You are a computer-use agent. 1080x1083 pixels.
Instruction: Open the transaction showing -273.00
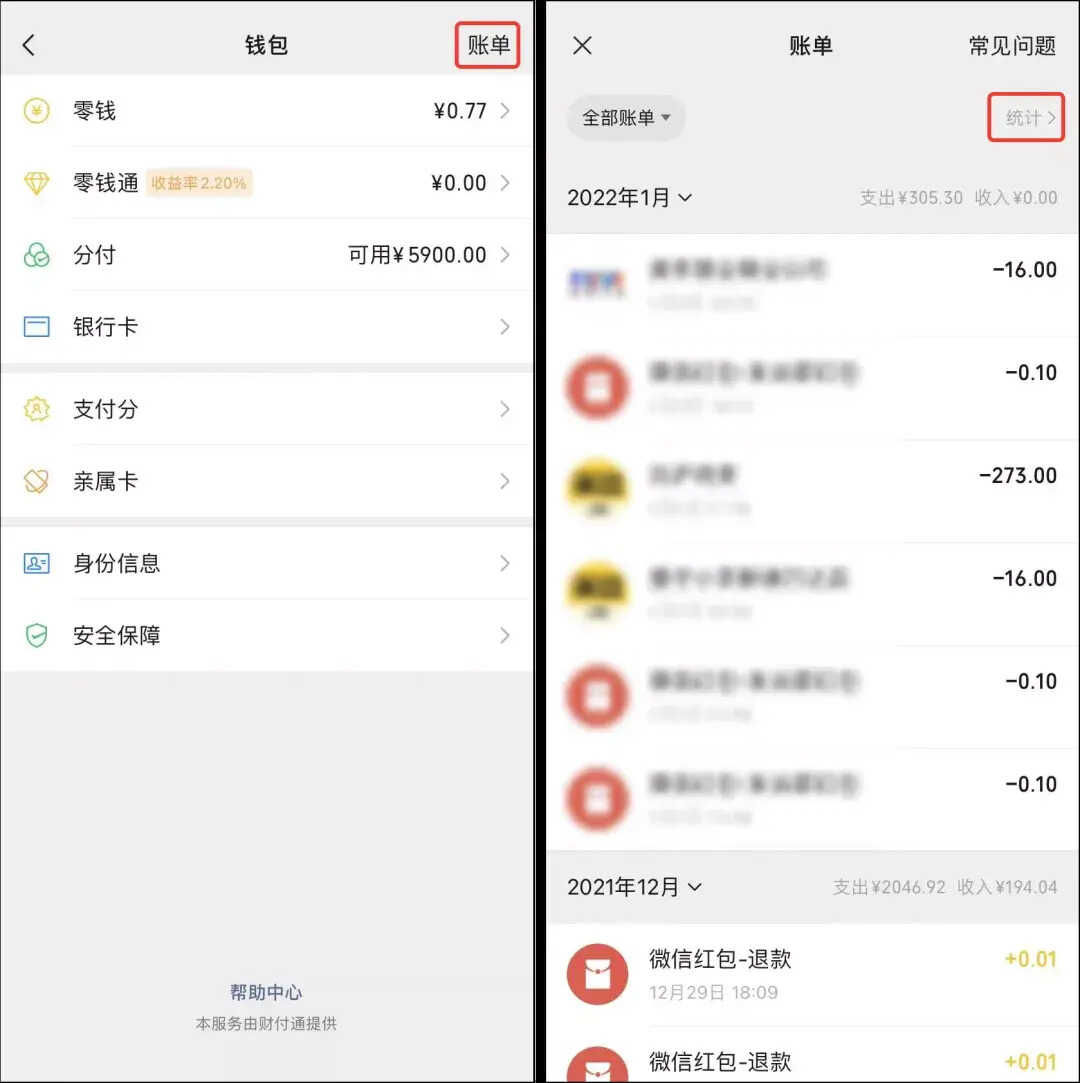(813, 491)
